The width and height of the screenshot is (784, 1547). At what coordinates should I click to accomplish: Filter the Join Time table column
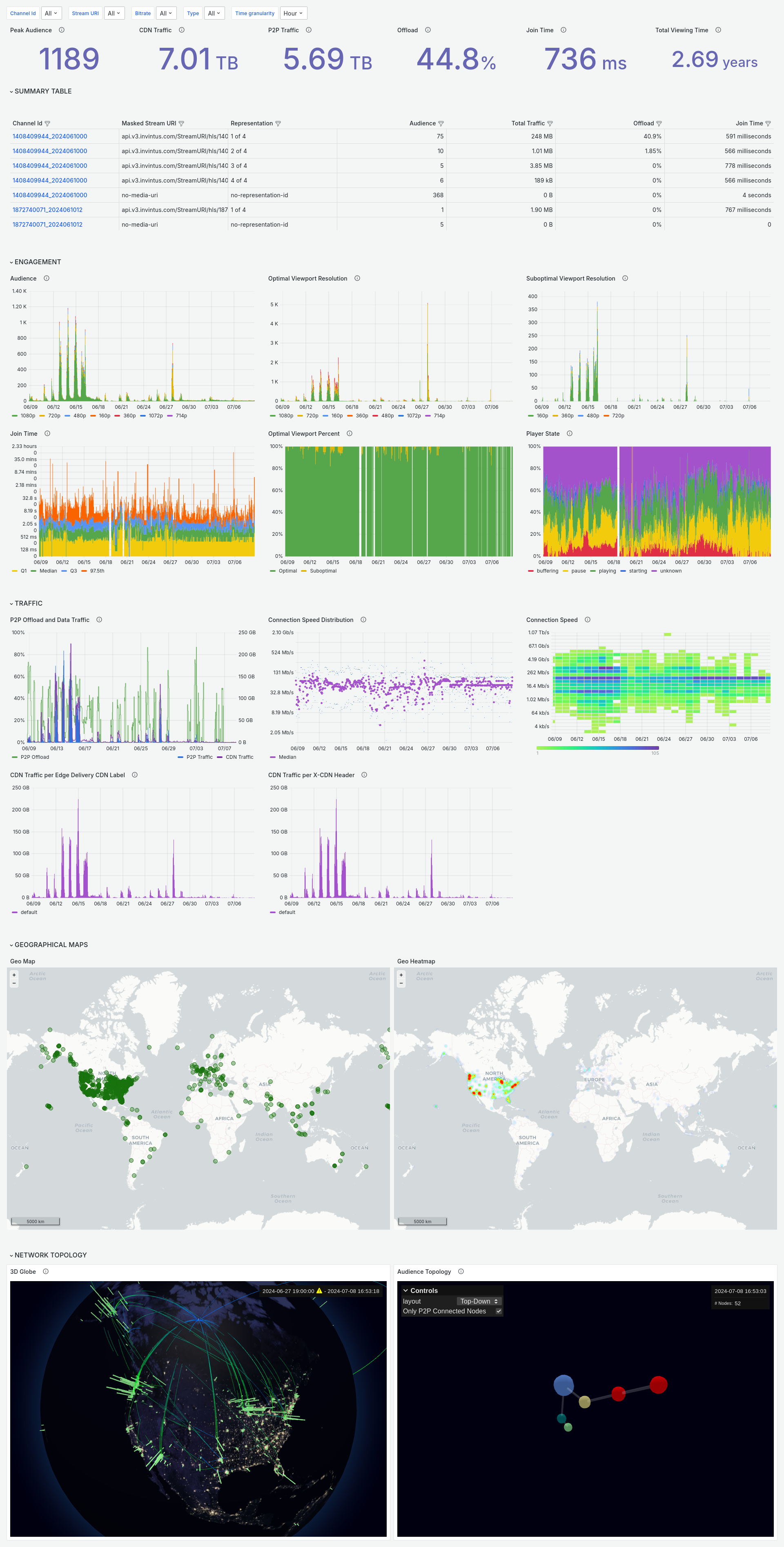(x=768, y=124)
